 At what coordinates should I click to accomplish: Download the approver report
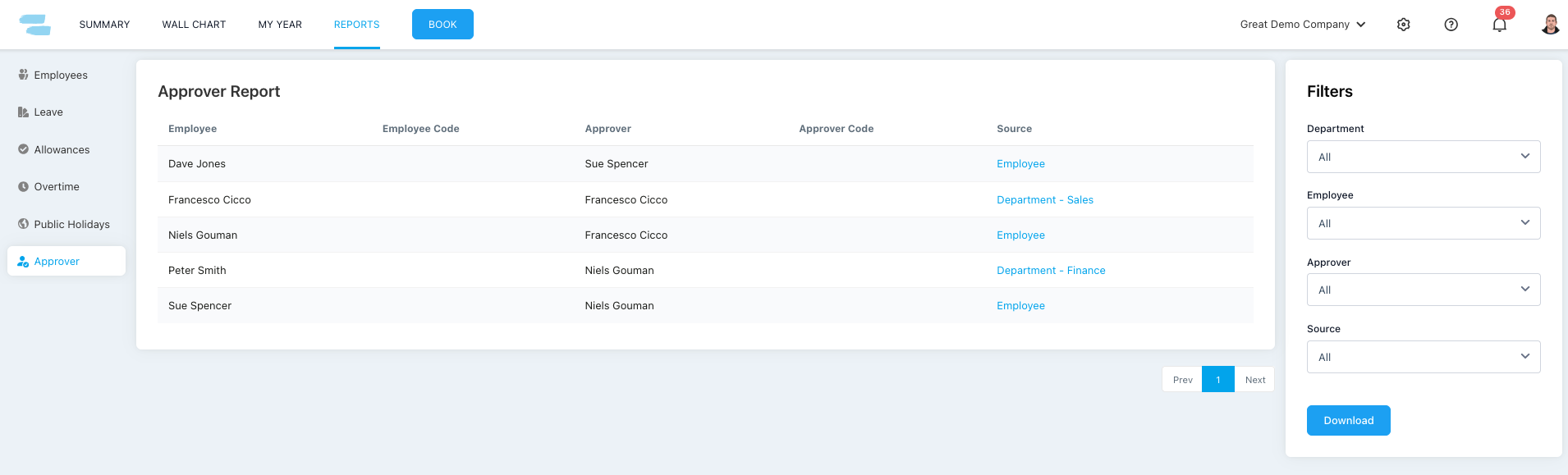[1348, 420]
